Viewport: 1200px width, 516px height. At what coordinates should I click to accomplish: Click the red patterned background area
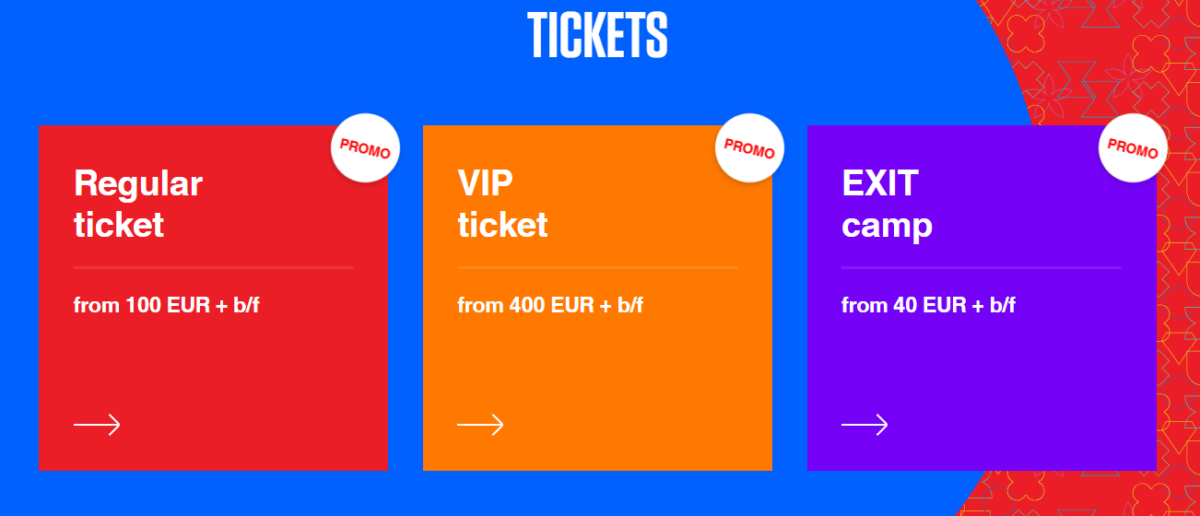pyautogui.click(x=1100, y=60)
